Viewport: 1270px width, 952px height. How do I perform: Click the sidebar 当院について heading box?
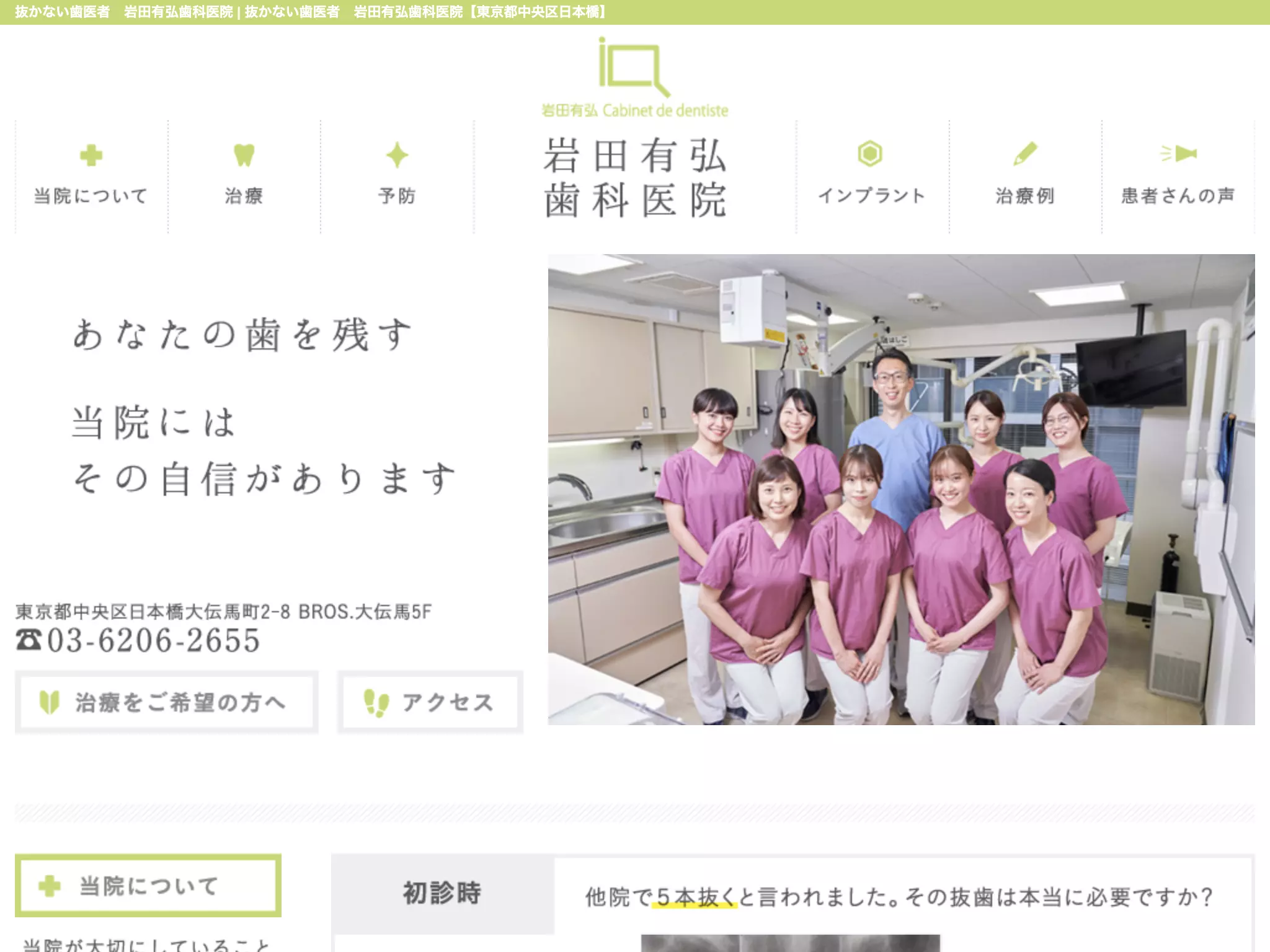tap(148, 886)
